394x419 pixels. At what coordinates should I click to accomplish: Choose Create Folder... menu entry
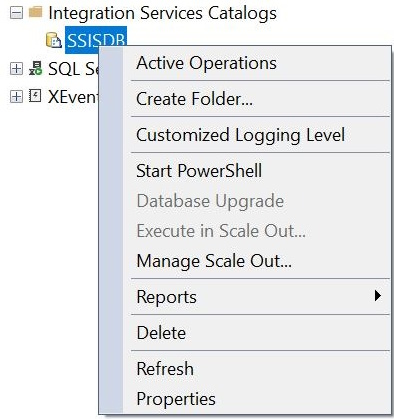tap(256, 99)
